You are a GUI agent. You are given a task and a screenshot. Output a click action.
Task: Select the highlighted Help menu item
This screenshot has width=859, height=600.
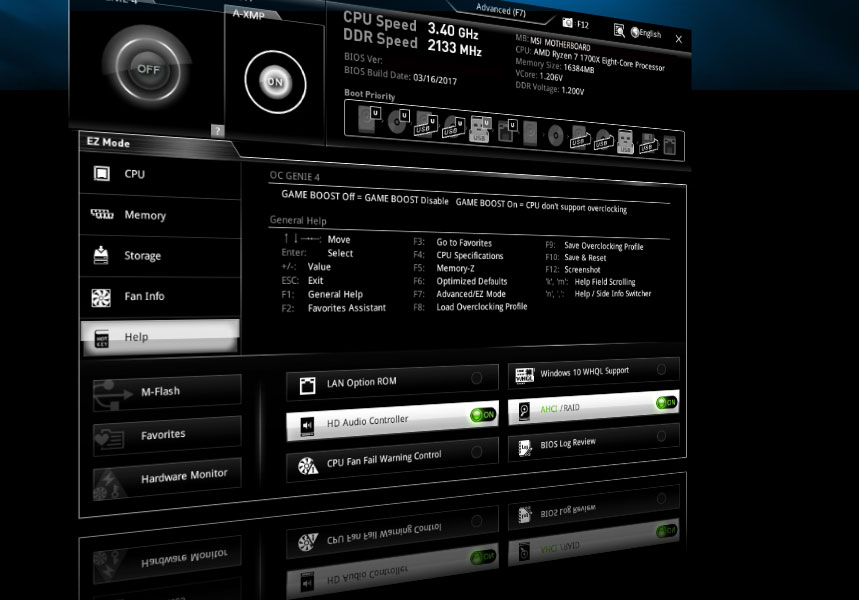160,337
